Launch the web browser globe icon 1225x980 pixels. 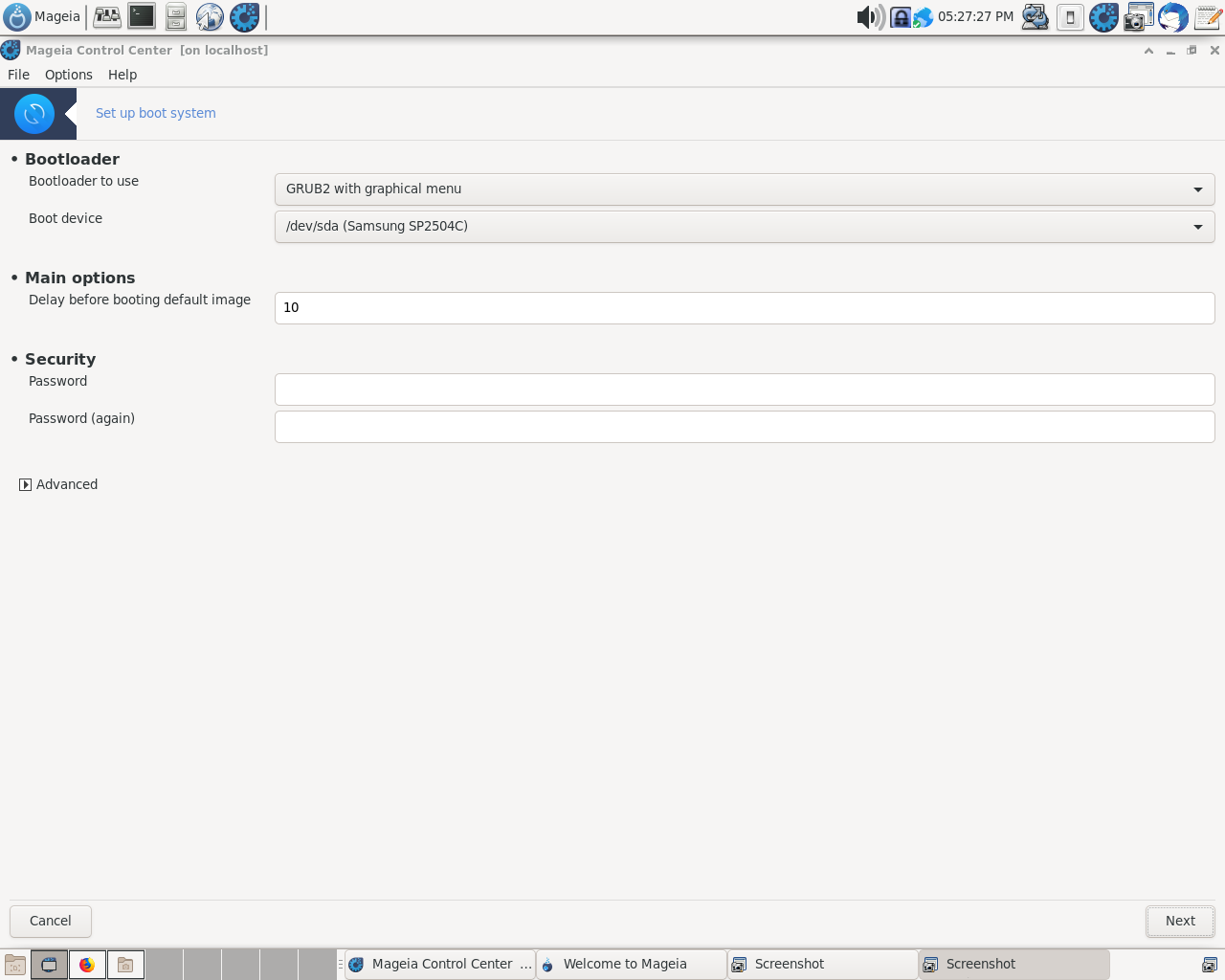click(210, 16)
